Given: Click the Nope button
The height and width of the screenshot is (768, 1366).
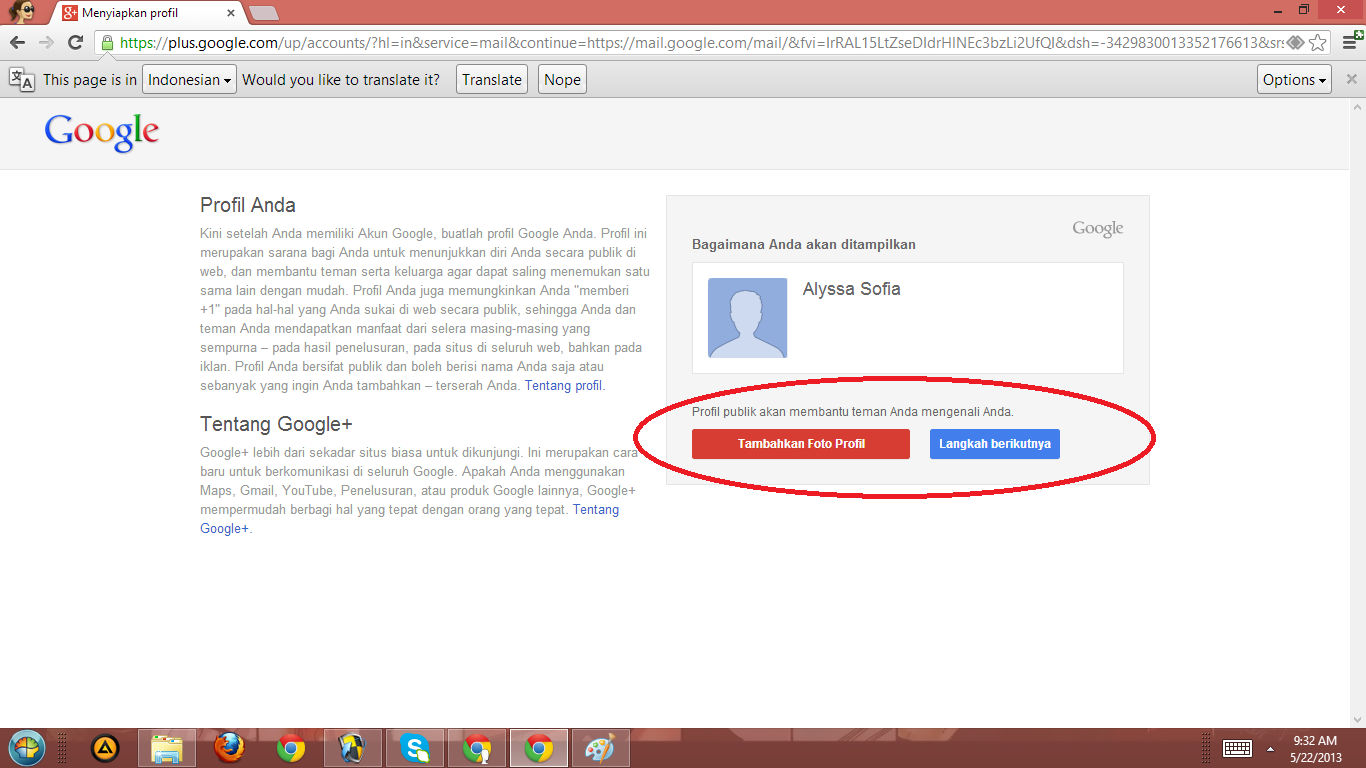Looking at the screenshot, I should (562, 80).
